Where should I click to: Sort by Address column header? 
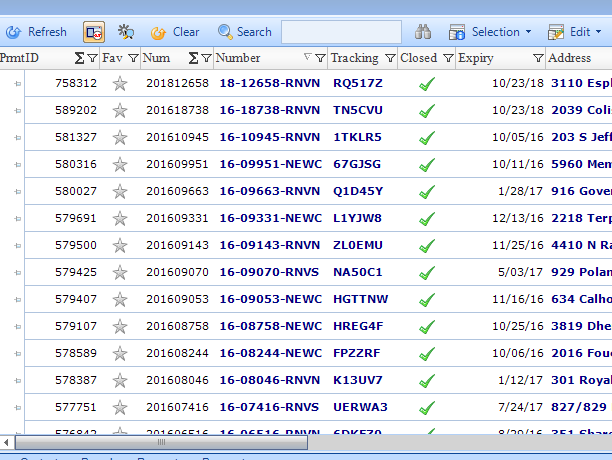click(x=569, y=58)
